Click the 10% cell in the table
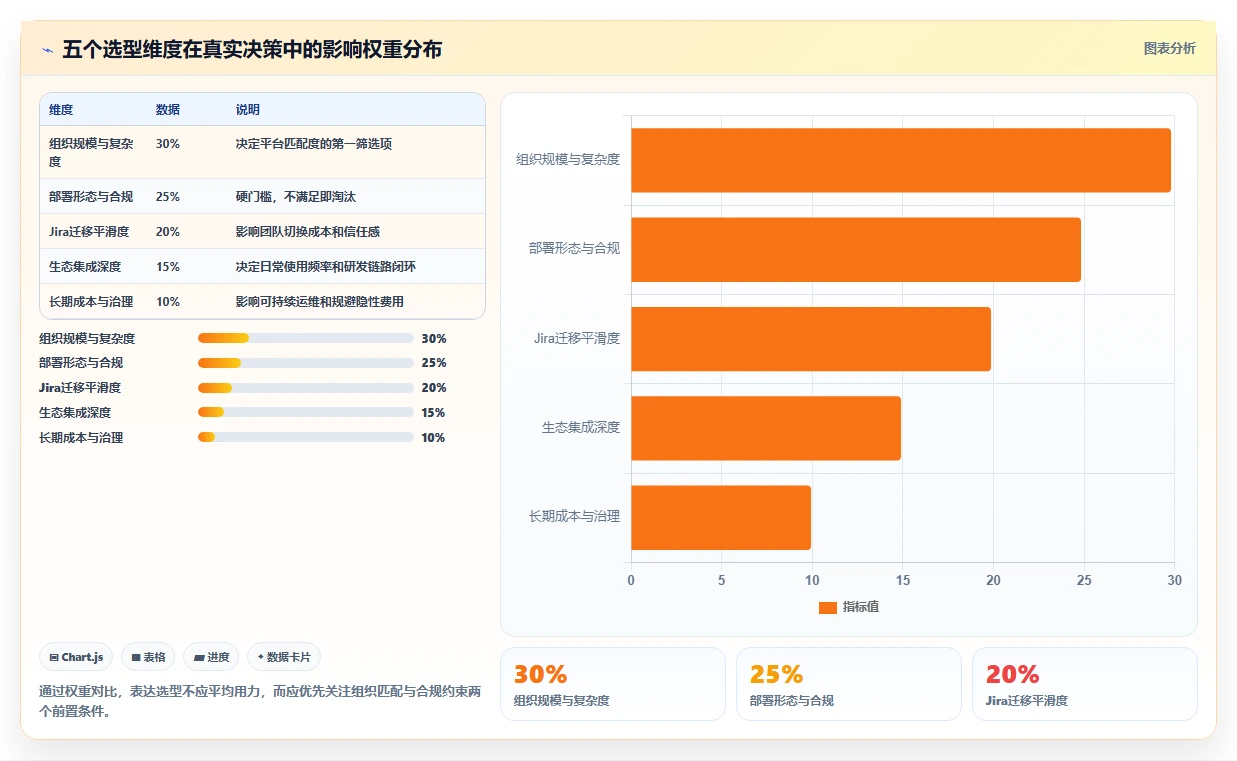Screen dimensions: 1237x761 168,302
